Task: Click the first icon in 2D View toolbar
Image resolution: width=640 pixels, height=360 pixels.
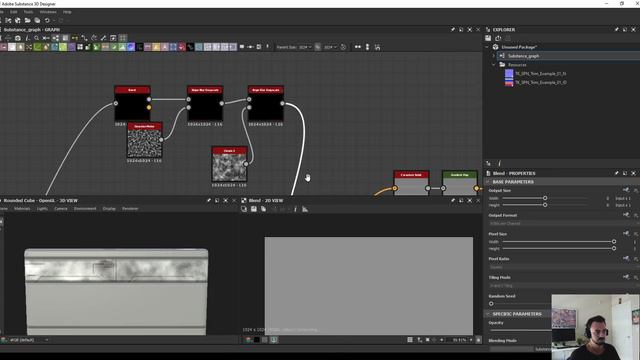Action: [244, 209]
